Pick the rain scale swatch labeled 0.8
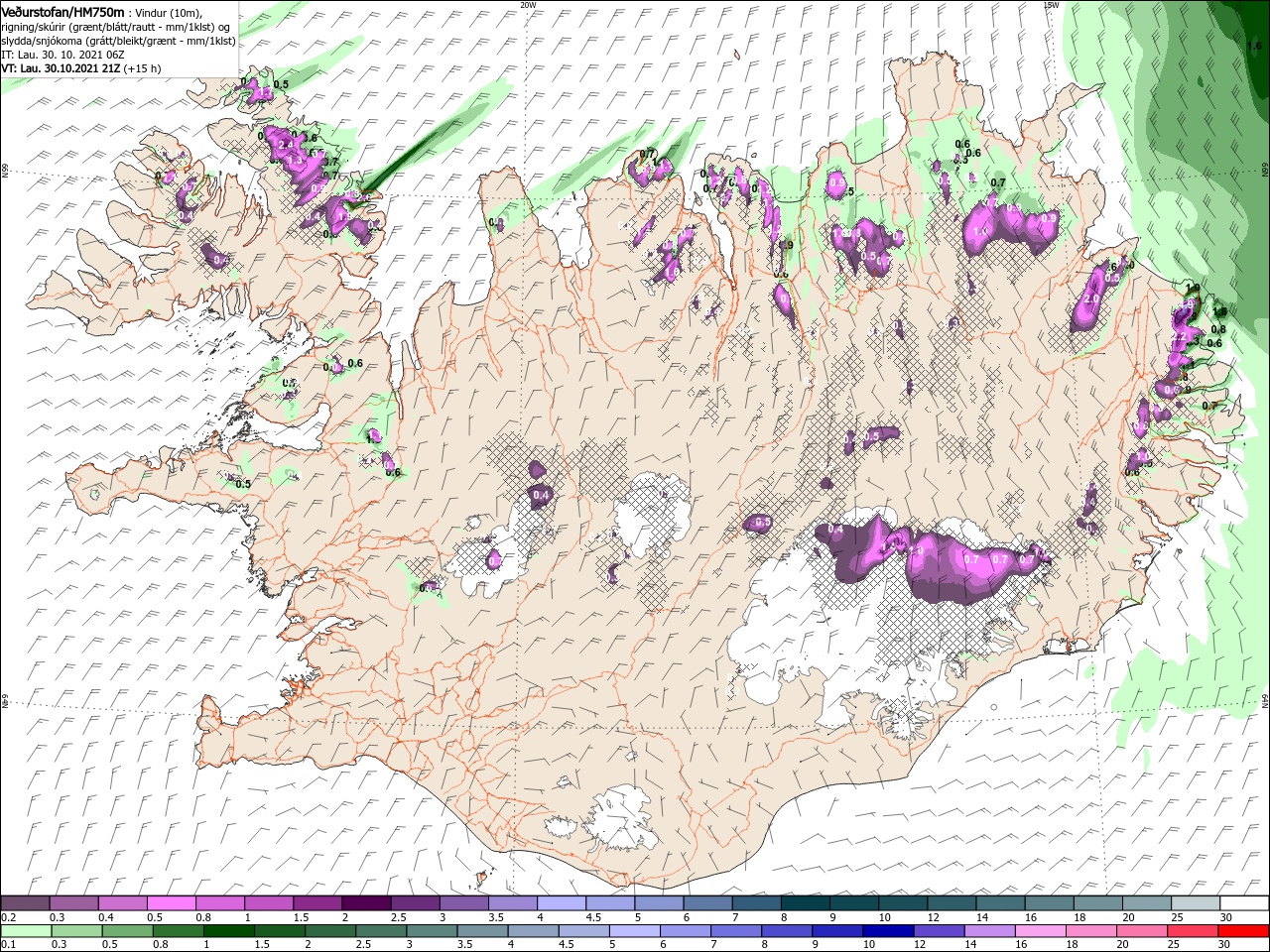Image resolution: width=1270 pixels, height=952 pixels. click(x=178, y=931)
